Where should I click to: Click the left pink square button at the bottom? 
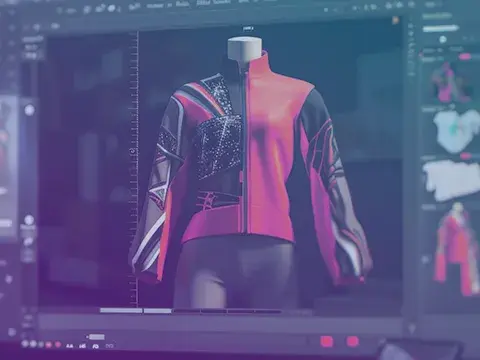click(x=327, y=341)
